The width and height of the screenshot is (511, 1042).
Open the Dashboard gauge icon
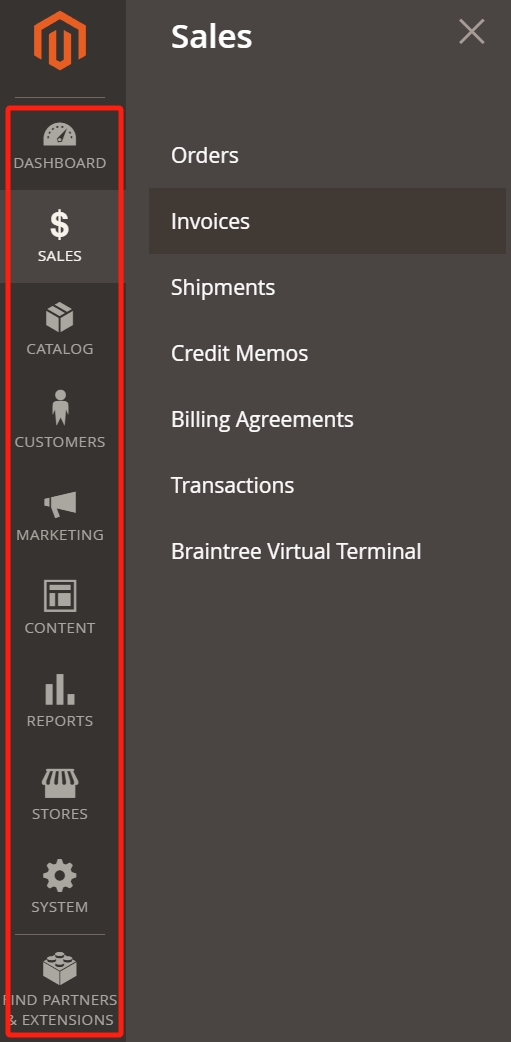[60, 134]
